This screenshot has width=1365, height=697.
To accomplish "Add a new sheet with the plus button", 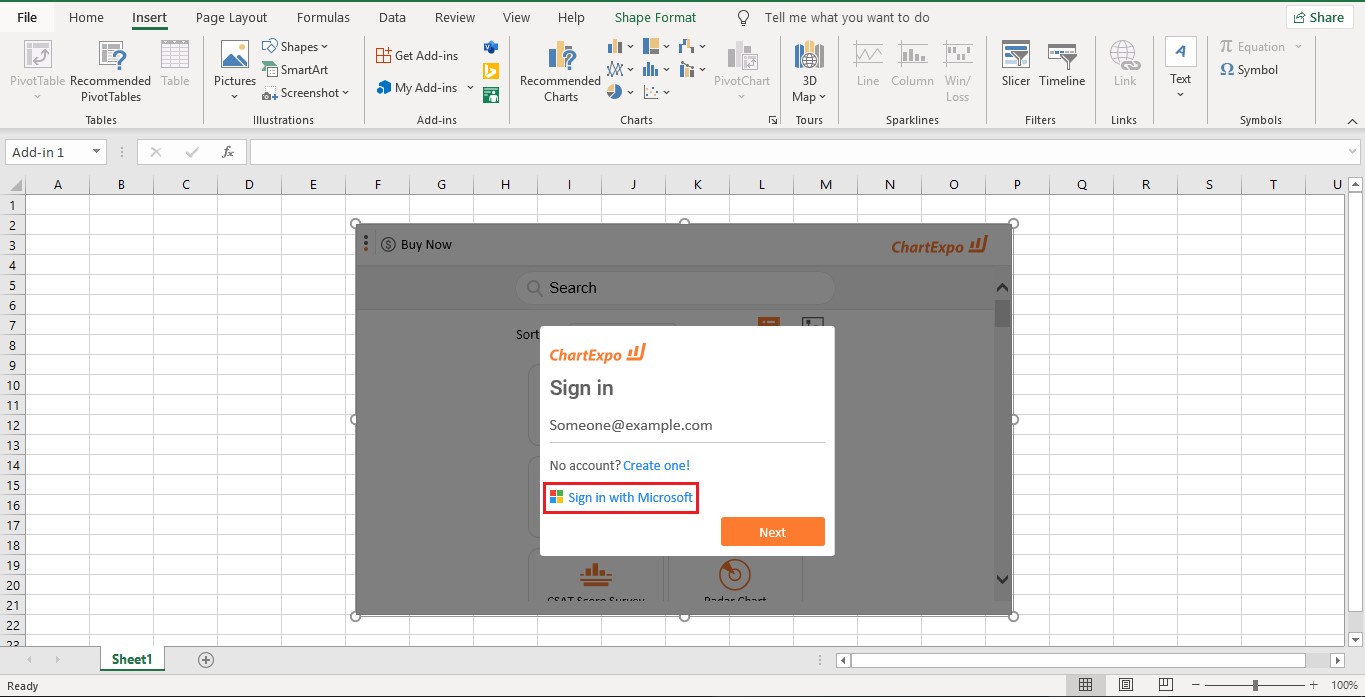I will 206,659.
